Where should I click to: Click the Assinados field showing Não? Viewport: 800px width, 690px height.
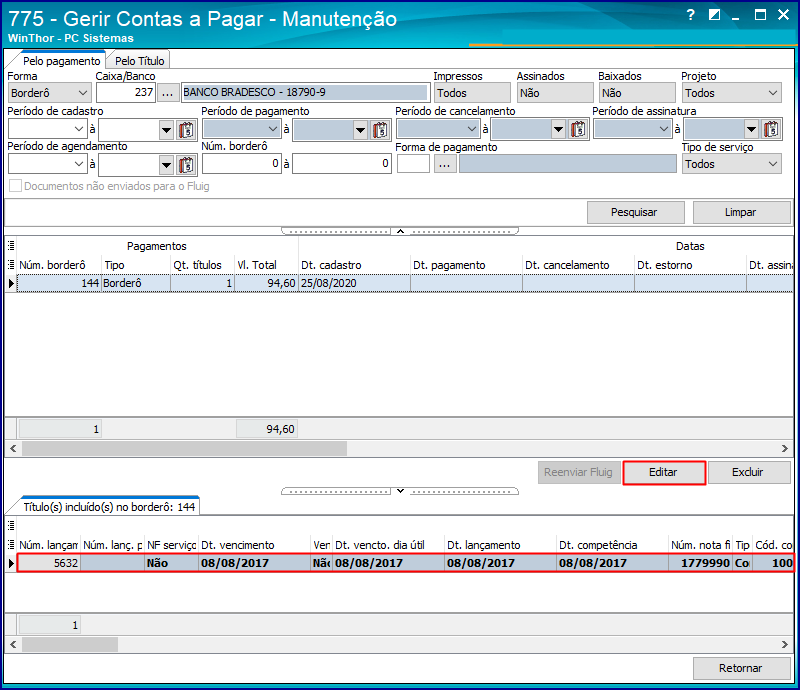[x=555, y=93]
